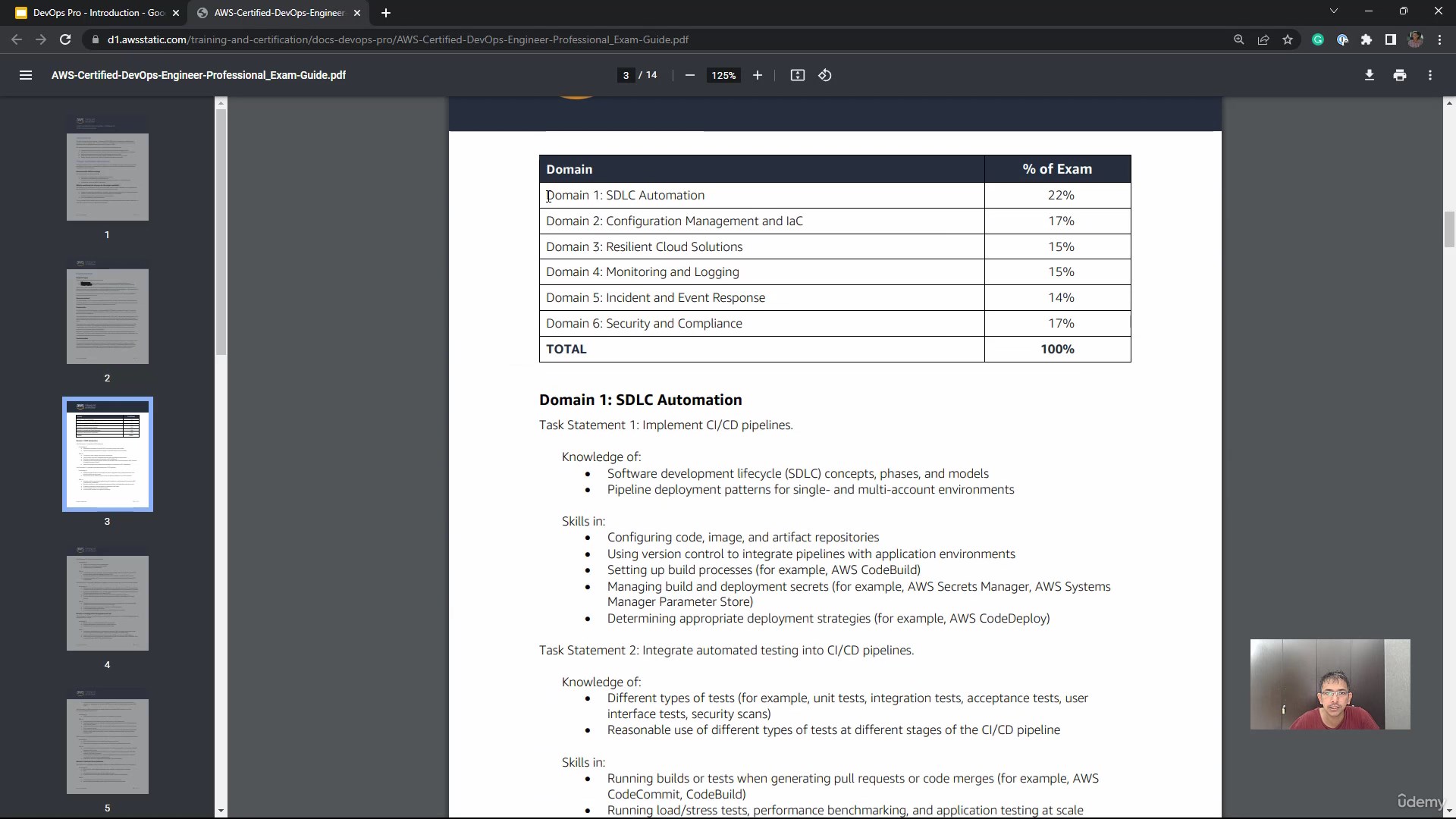
Task: Click the fit to page icon
Action: click(797, 75)
